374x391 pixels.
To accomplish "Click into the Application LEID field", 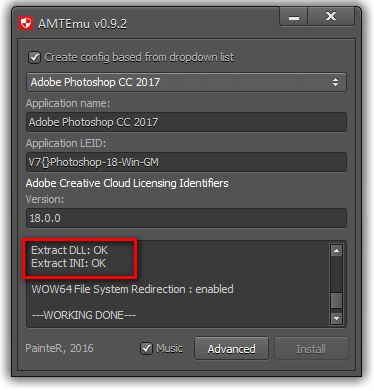I will [x=186, y=162].
